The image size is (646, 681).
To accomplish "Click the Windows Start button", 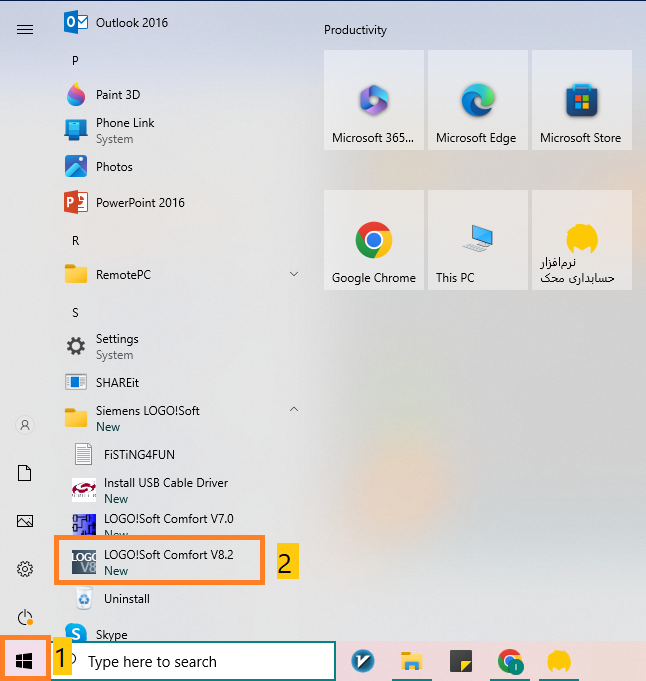I will pos(24,661).
